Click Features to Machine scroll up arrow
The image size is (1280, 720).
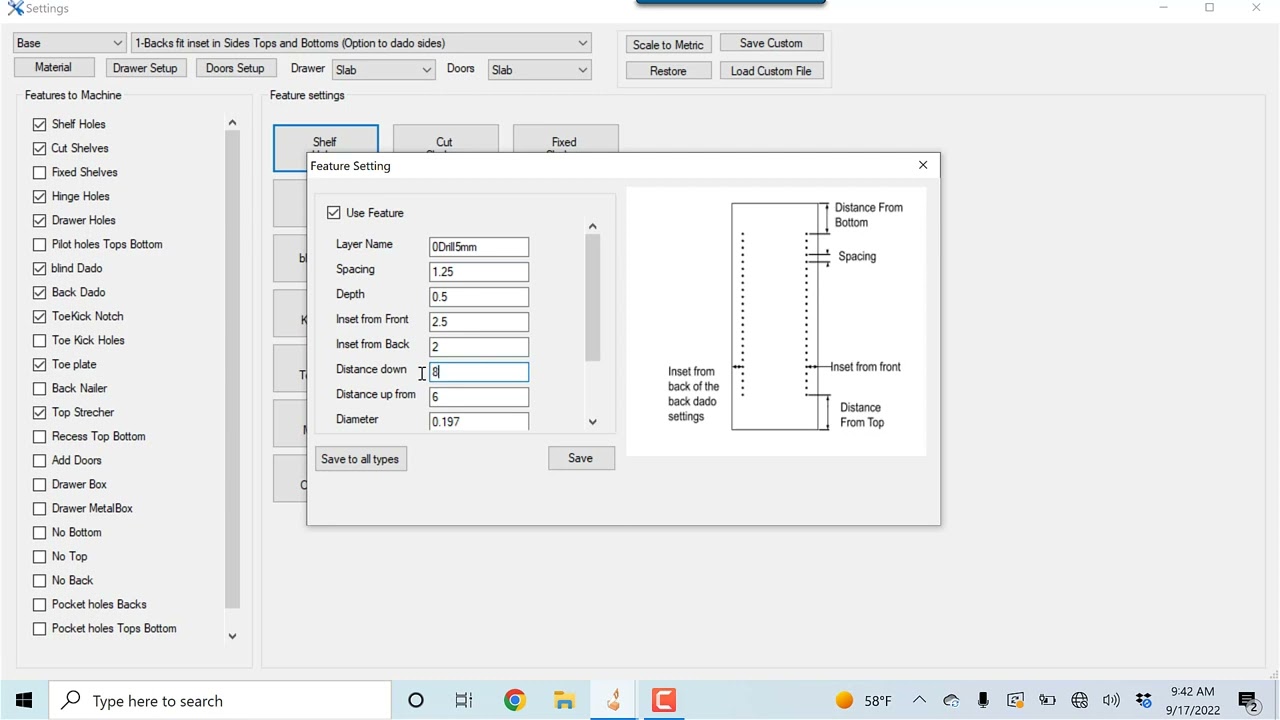(232, 123)
